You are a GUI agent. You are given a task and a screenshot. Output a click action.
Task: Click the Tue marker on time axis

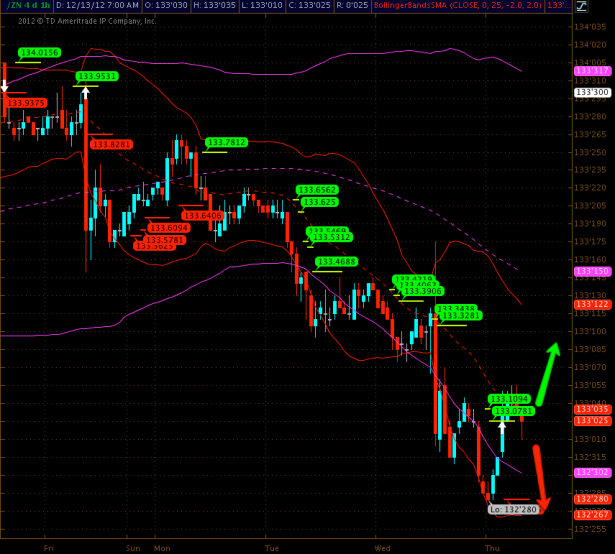tap(272, 548)
